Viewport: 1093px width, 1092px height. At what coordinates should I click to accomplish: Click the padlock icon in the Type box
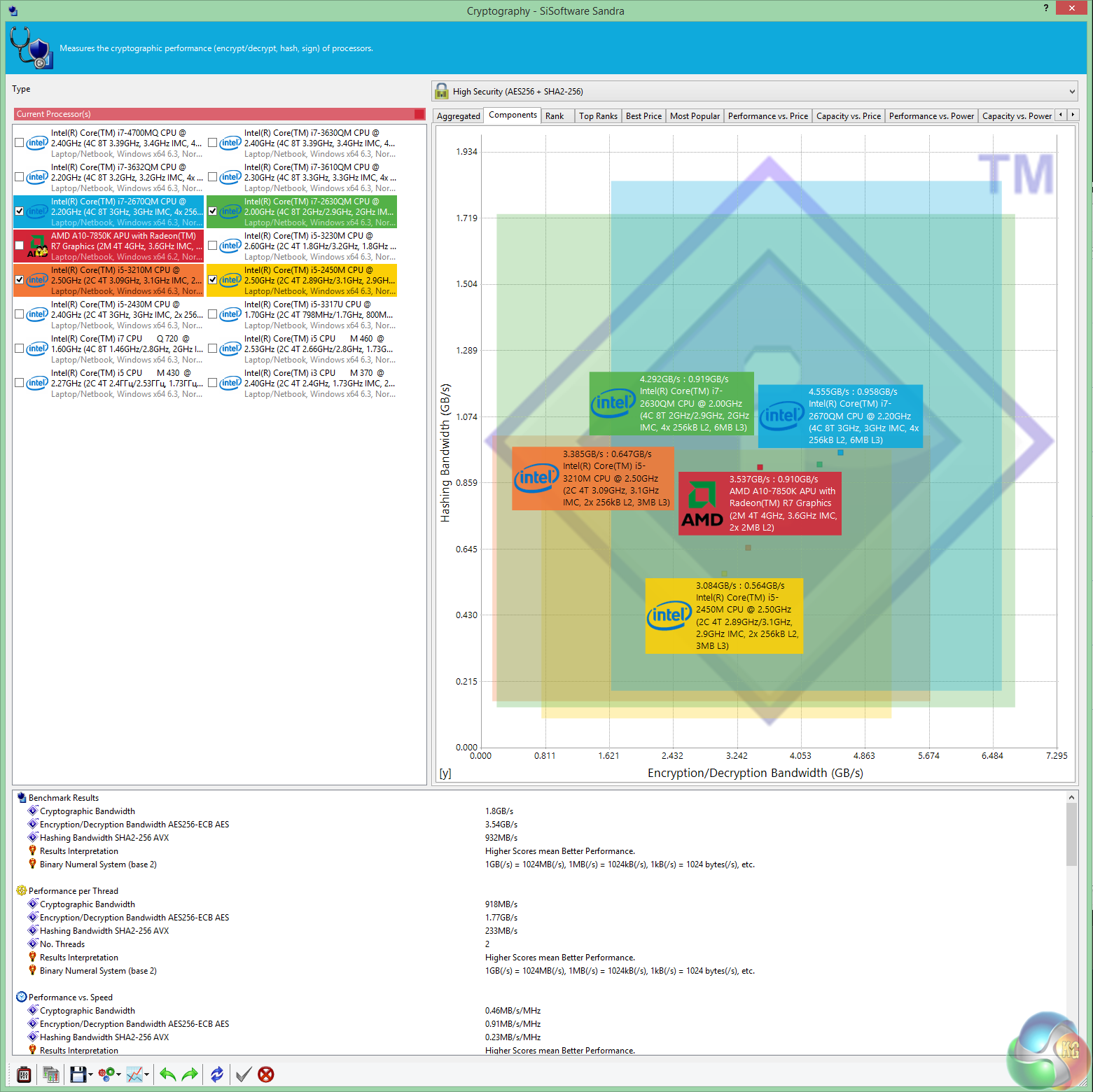442,91
